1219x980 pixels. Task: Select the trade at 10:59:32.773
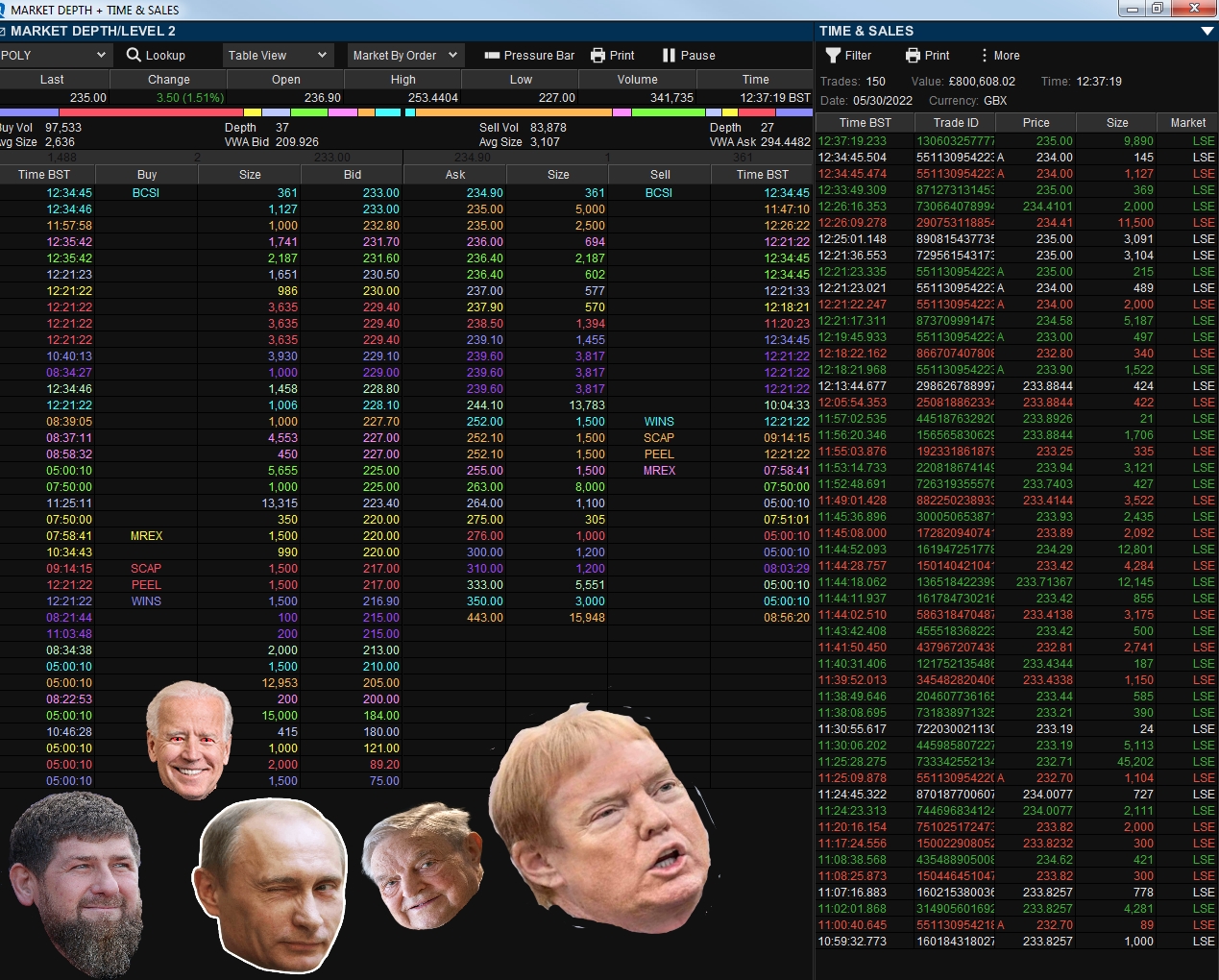[1017, 942]
